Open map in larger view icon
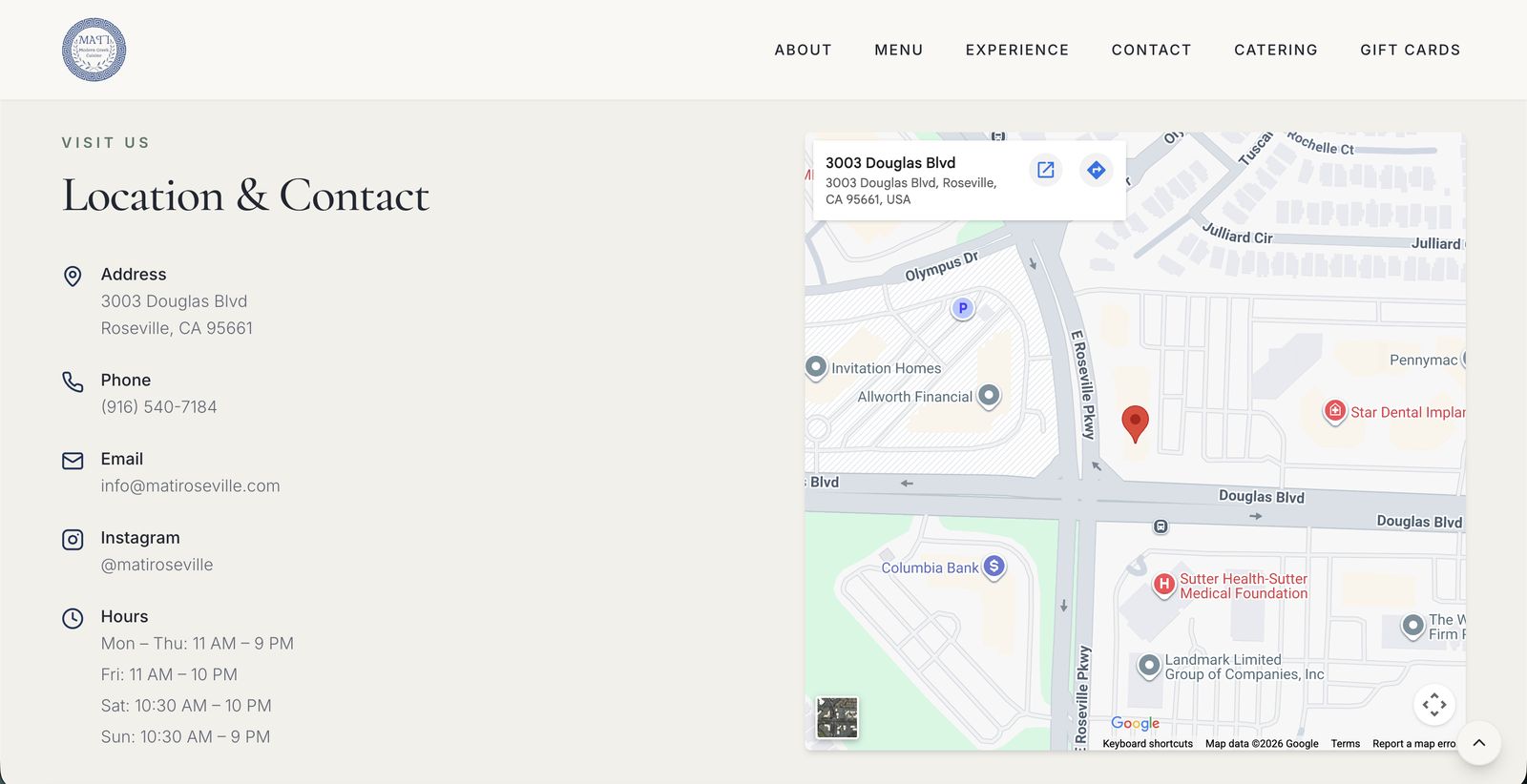 coord(1046,170)
